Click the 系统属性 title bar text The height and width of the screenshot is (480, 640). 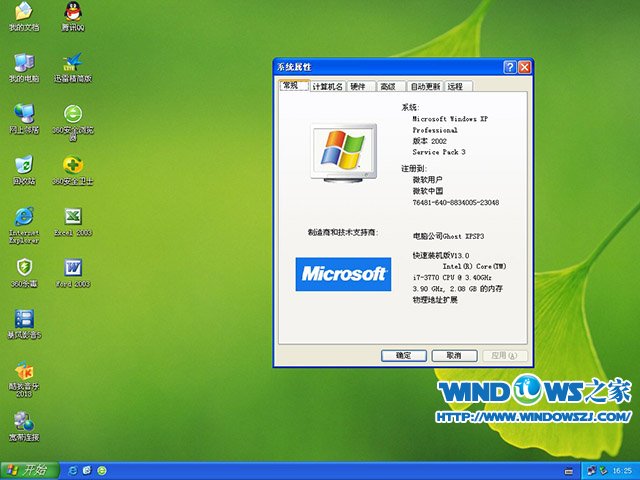[294, 67]
